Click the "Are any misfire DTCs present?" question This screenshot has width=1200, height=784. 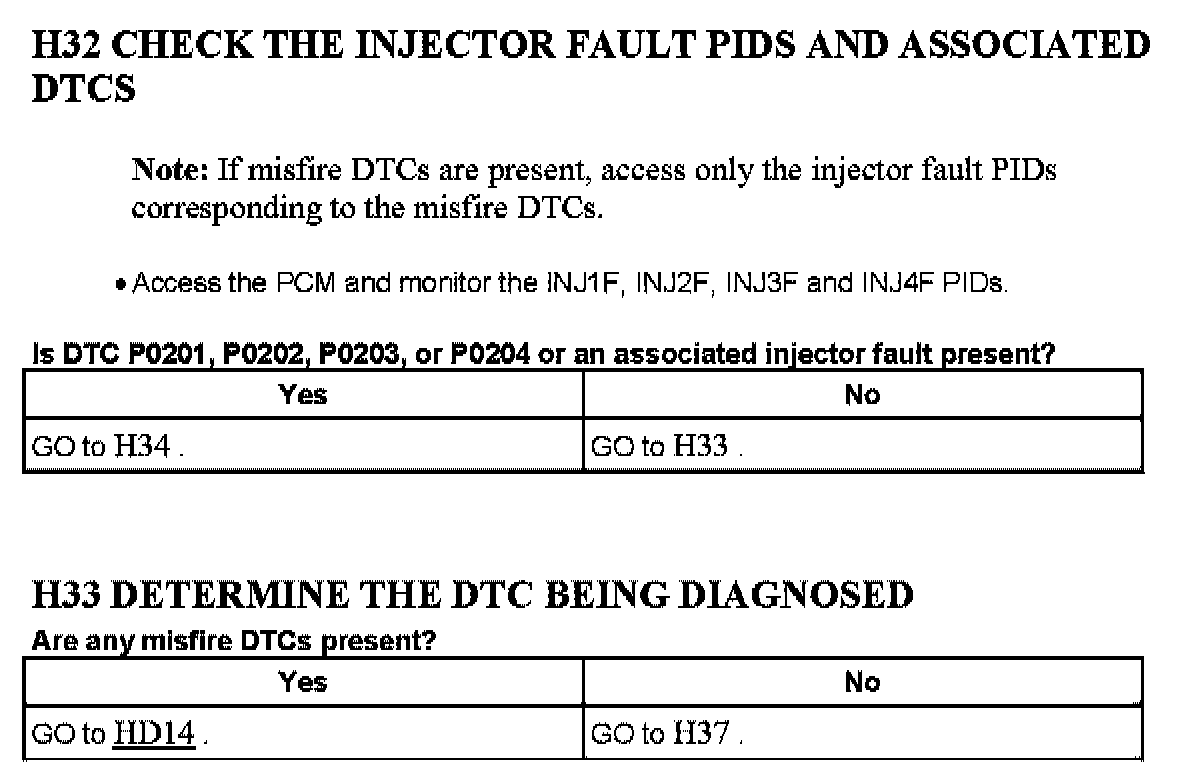[x=234, y=641]
